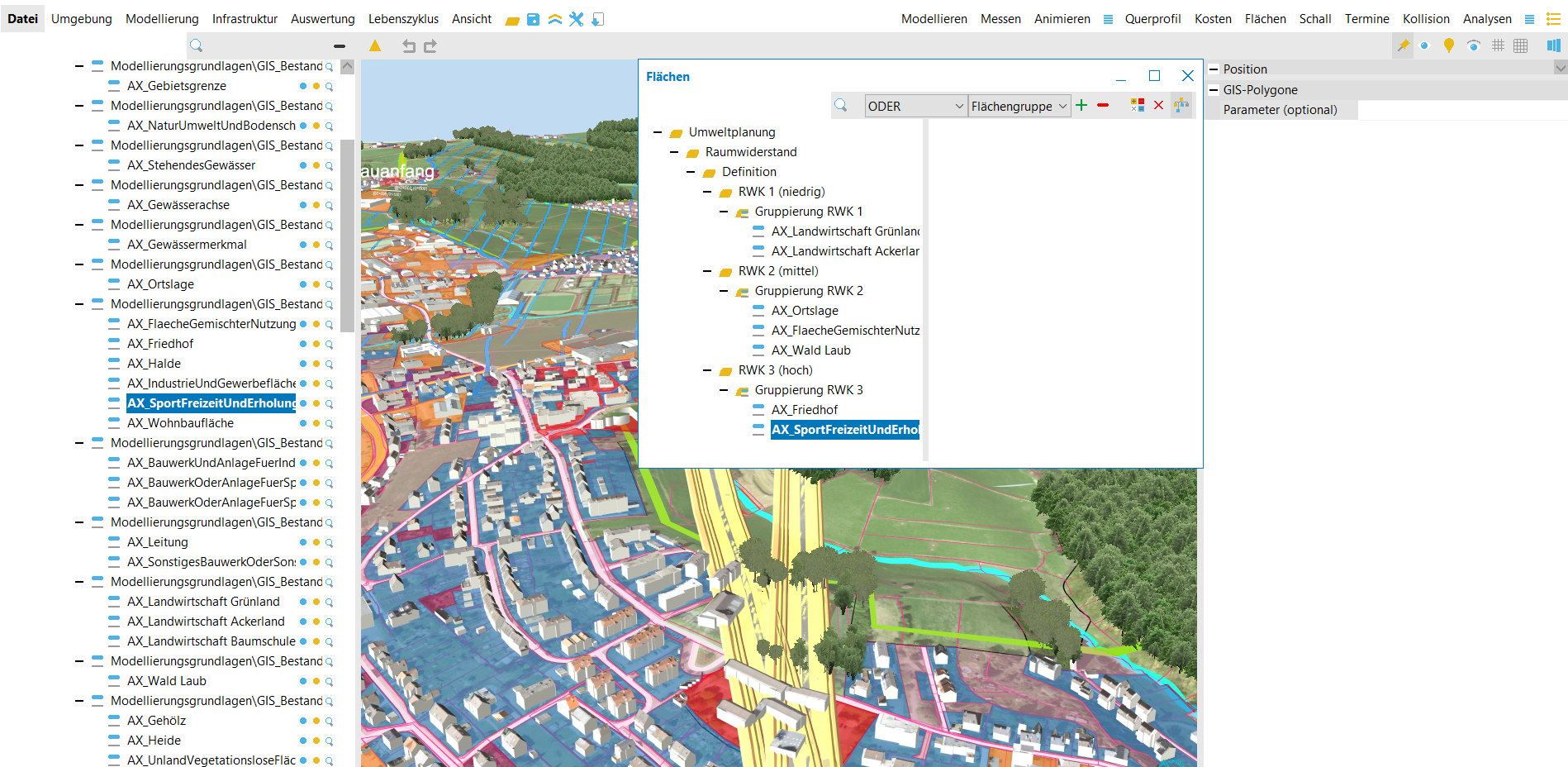Collapse the RWK 2 (mittel) folder
1568x767 pixels.
(x=707, y=271)
